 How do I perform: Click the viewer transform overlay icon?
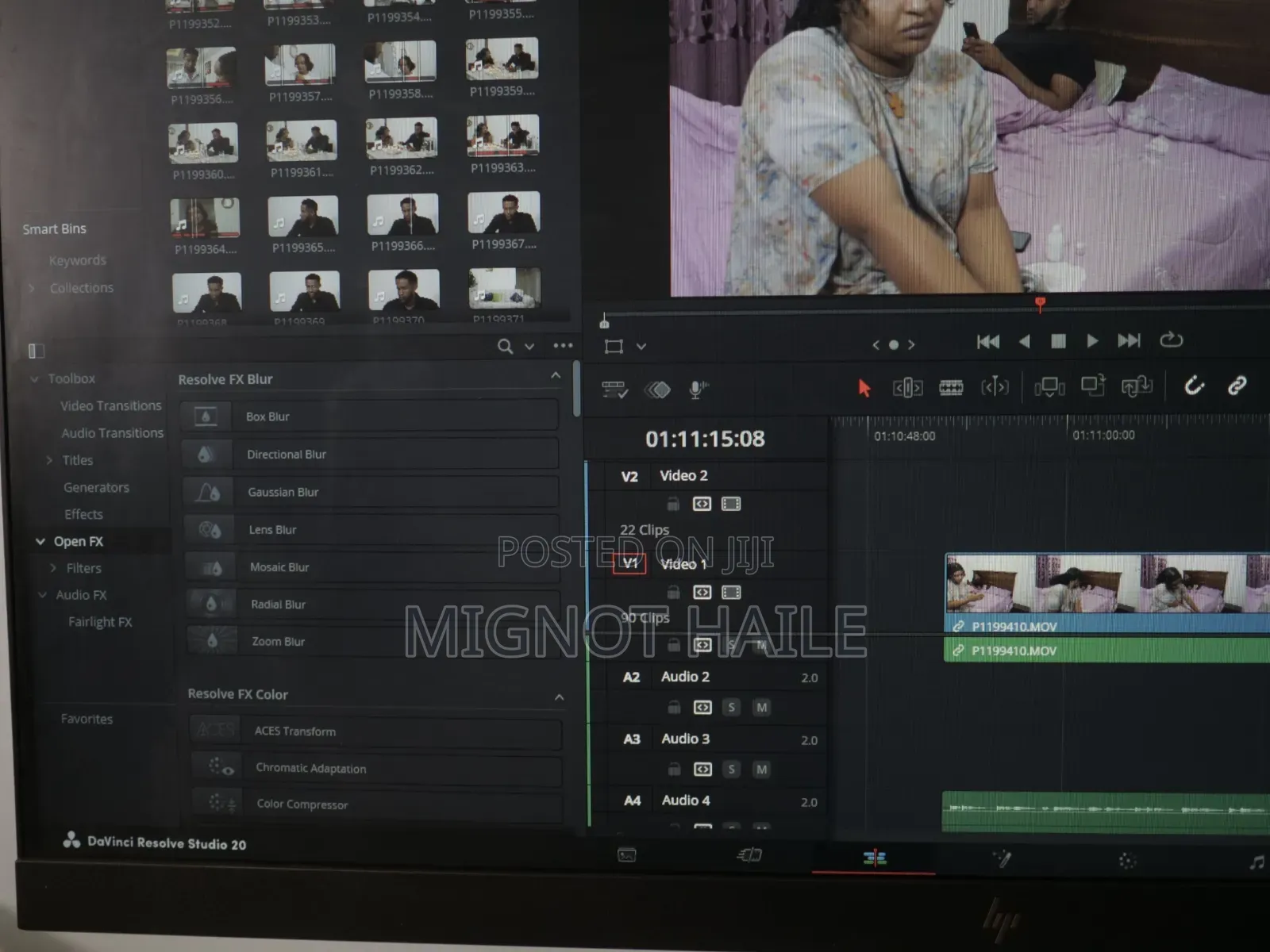614,346
